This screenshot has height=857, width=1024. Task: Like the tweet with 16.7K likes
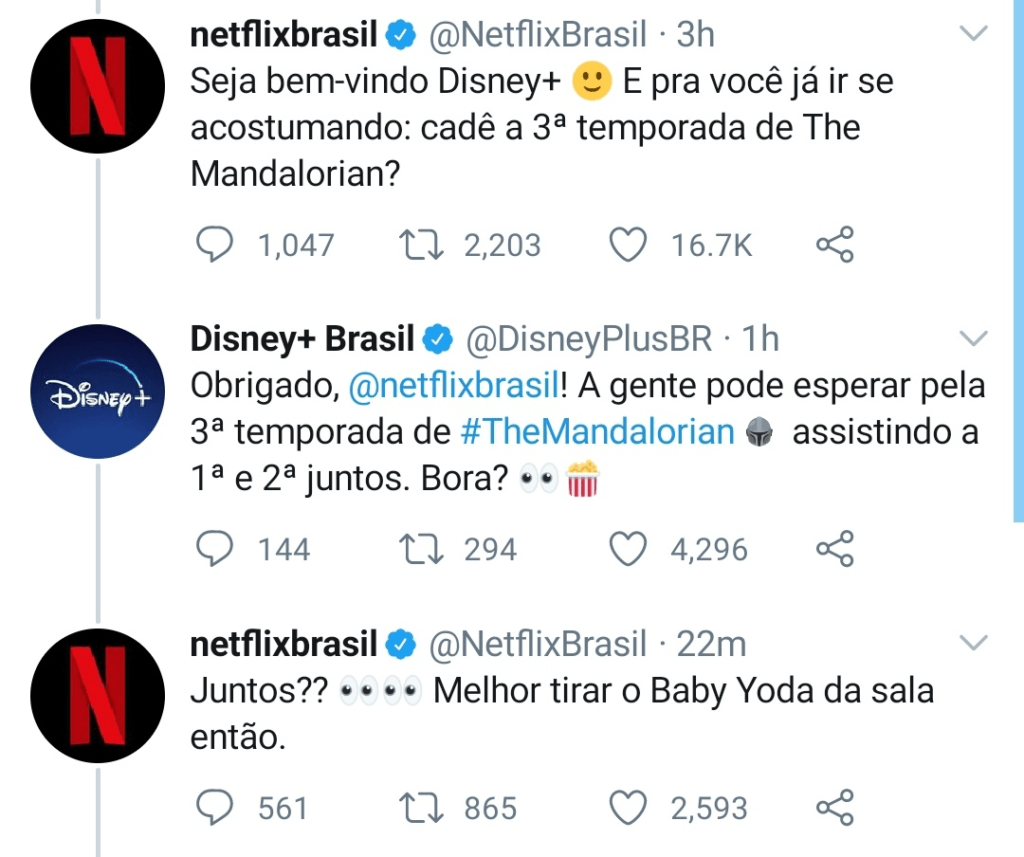click(628, 245)
